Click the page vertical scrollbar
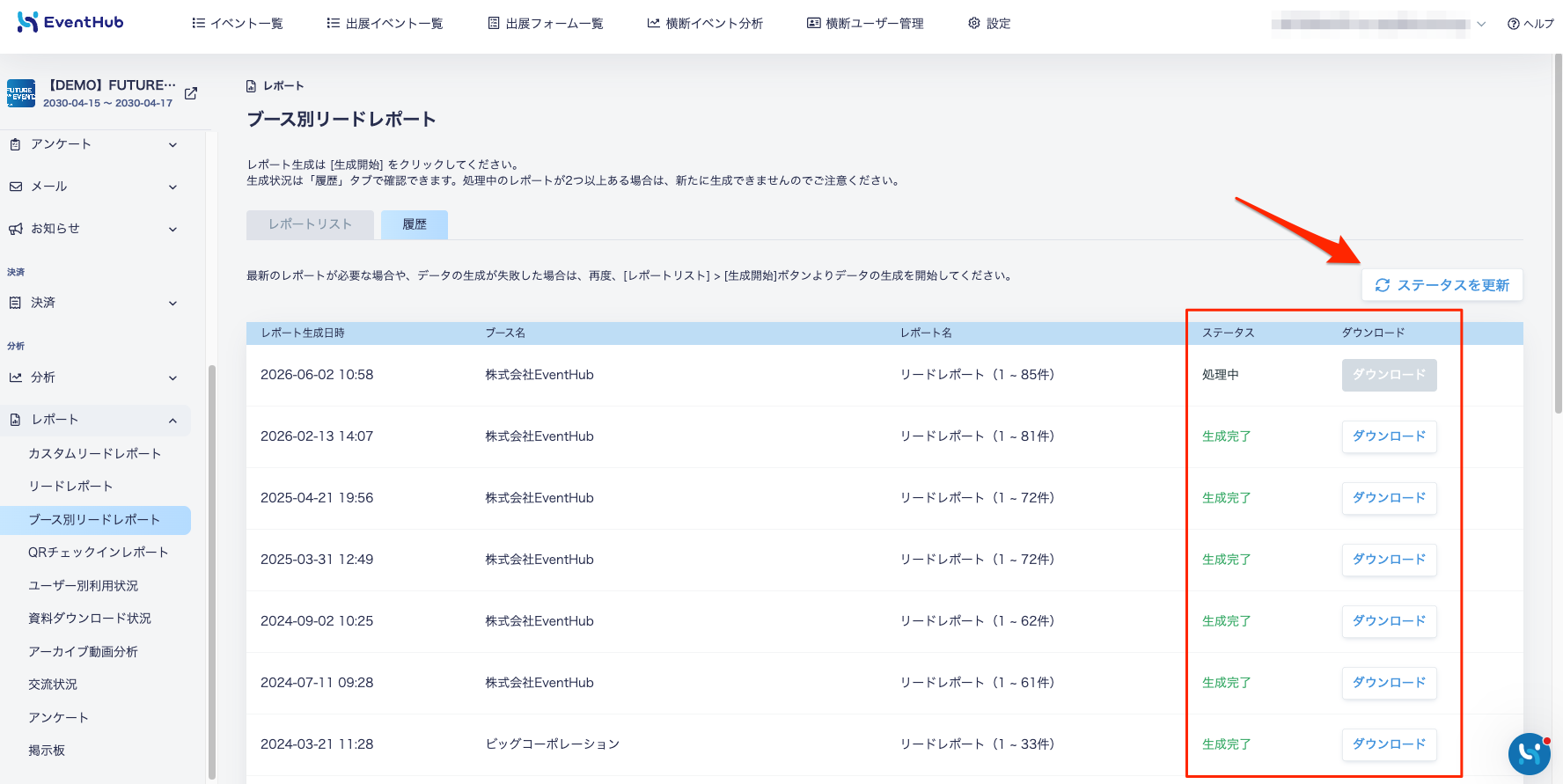 pos(1558,233)
